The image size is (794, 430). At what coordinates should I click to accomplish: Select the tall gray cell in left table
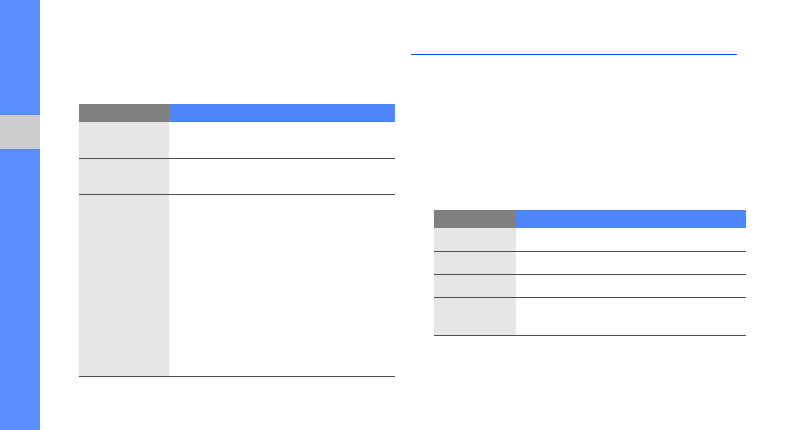tap(124, 285)
